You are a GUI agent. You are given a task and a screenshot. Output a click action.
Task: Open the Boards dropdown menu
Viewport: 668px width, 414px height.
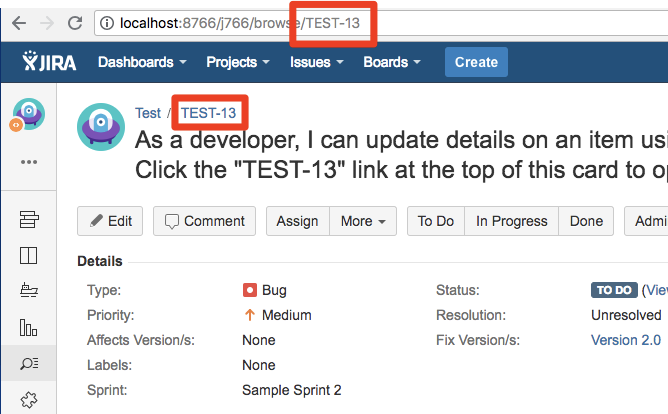(392, 62)
